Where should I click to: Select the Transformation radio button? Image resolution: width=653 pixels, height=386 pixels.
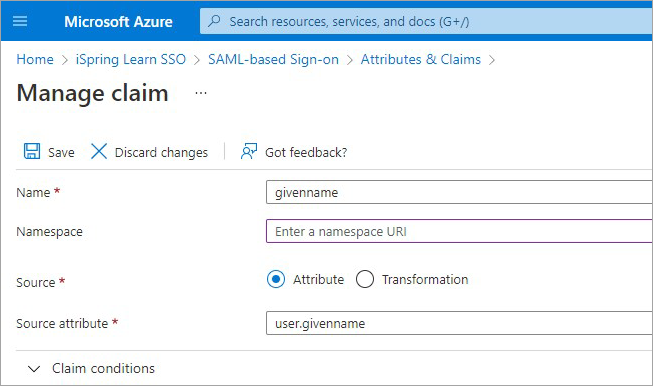click(x=365, y=279)
